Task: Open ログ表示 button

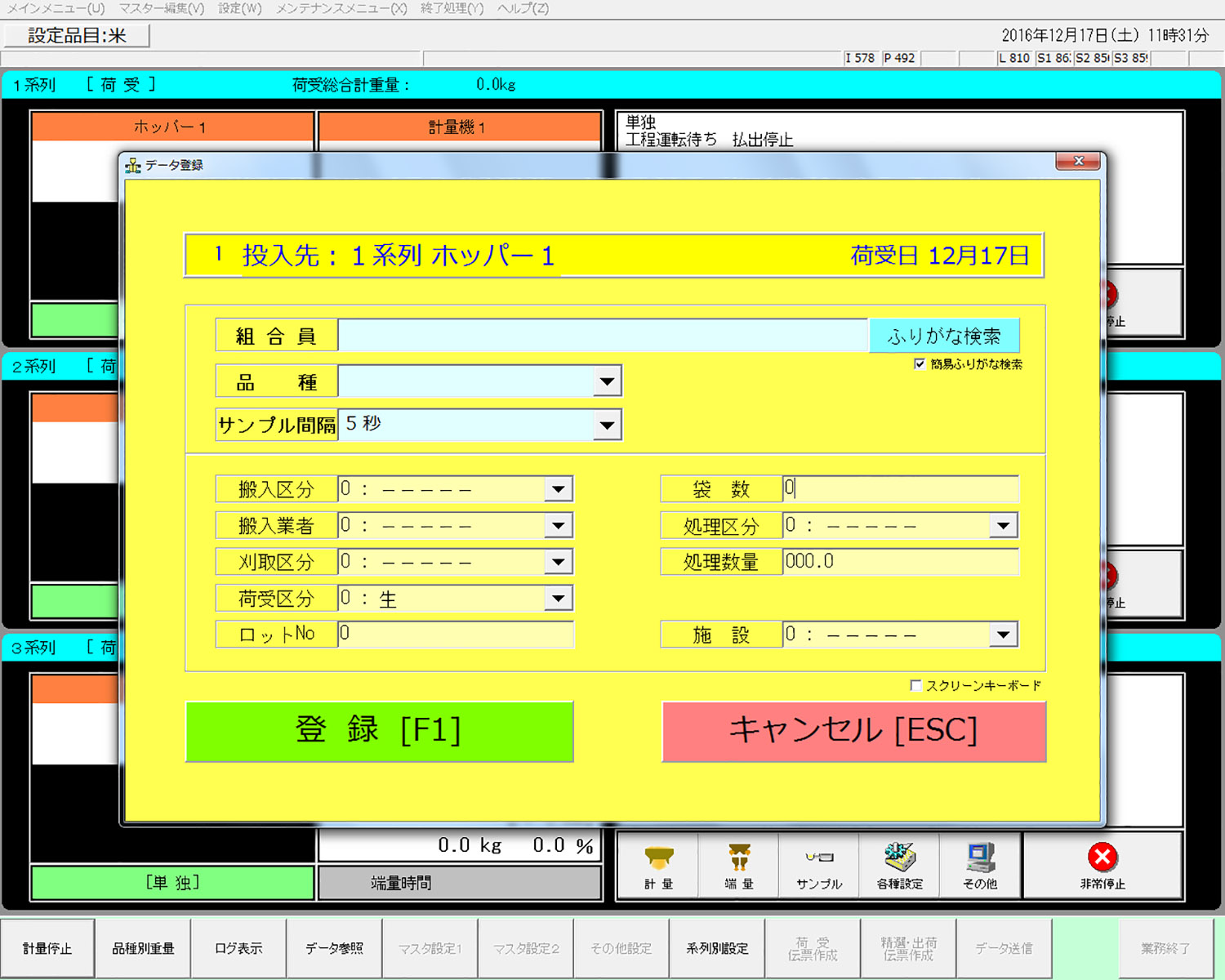Action: click(238, 948)
